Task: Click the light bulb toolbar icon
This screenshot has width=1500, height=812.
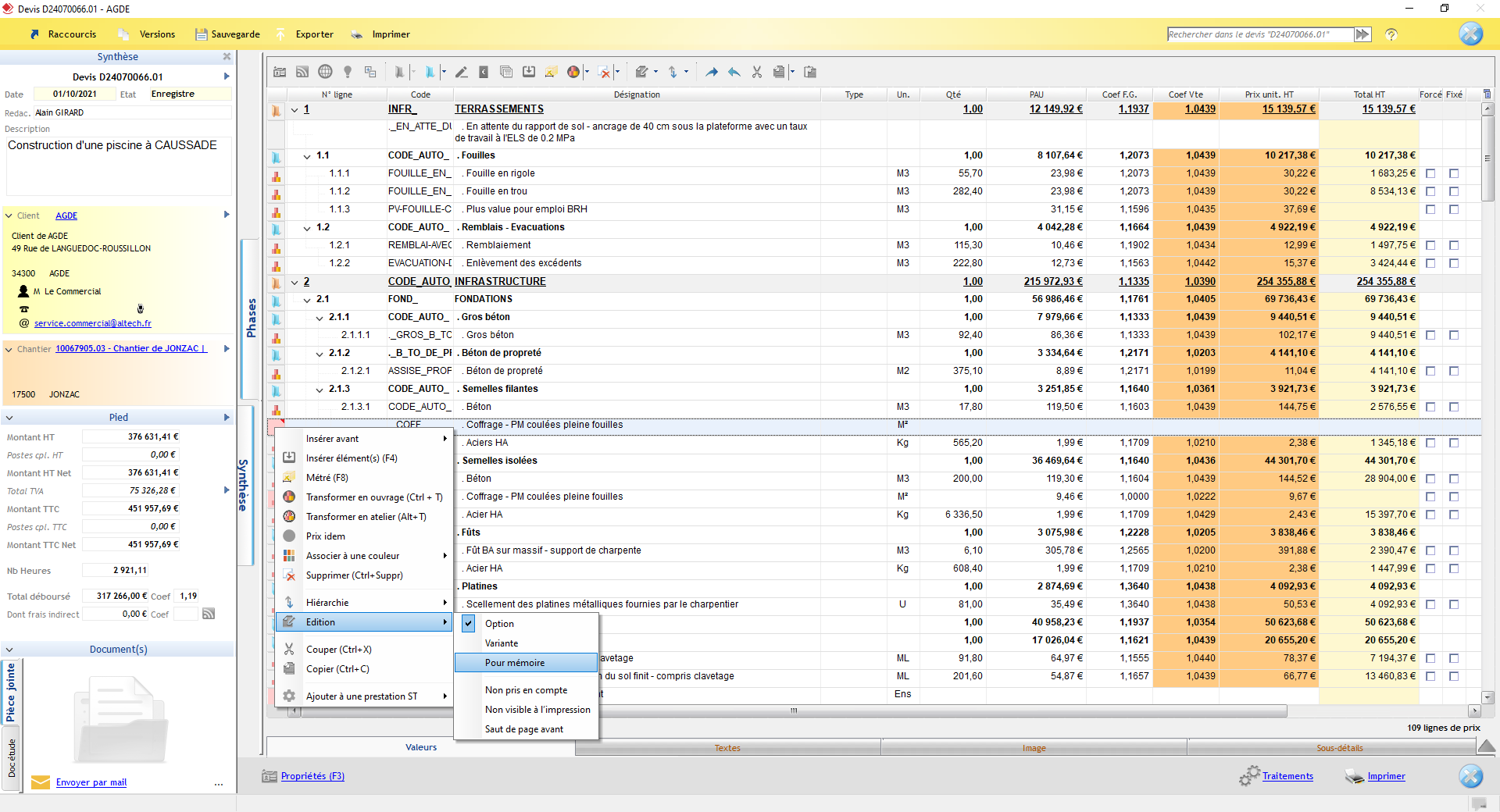Action: (348, 72)
